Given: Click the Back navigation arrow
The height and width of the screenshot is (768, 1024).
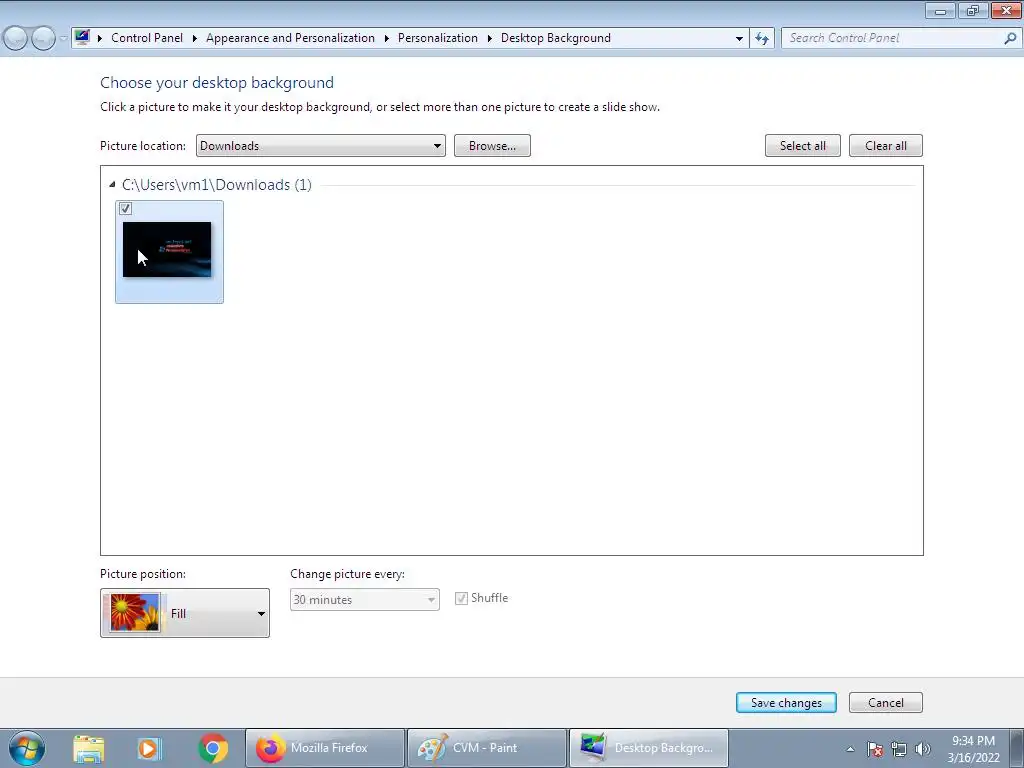Looking at the screenshot, I should (15, 39).
